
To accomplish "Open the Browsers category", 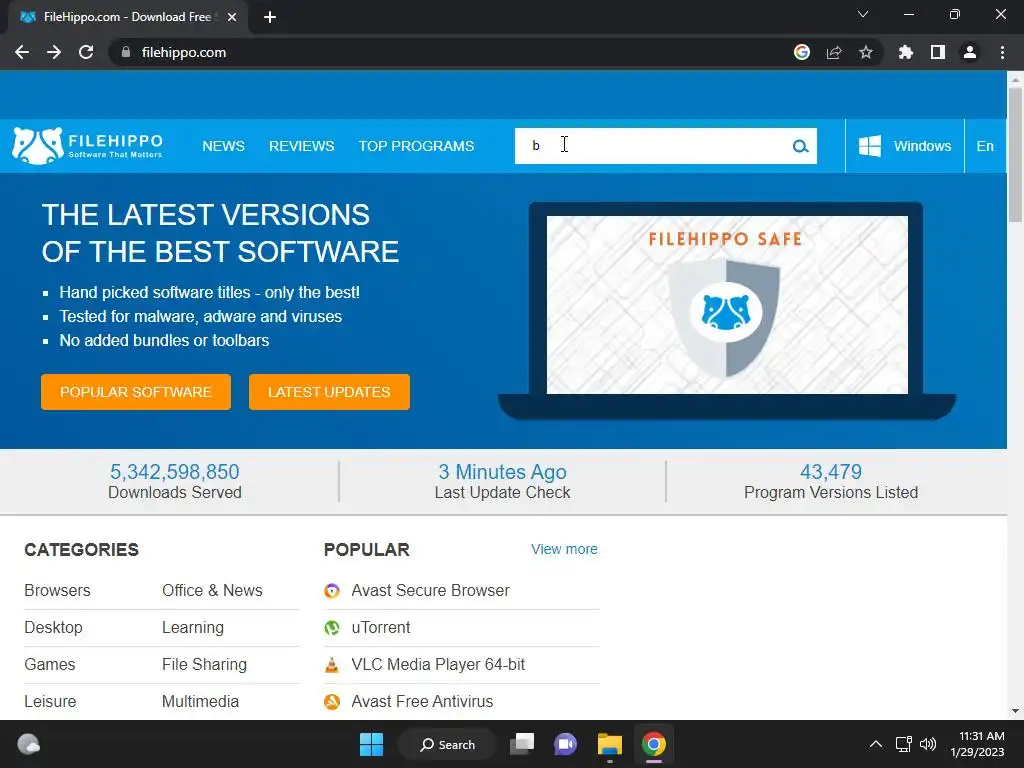I will 57,590.
